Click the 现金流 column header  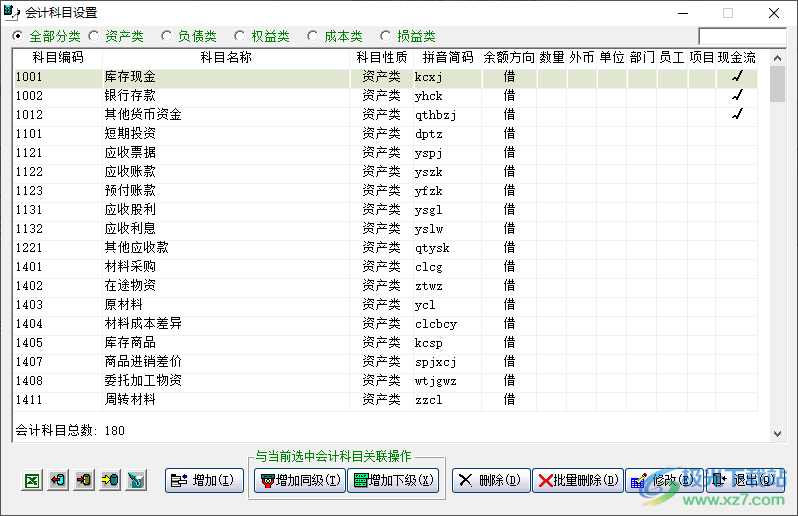tap(736, 58)
